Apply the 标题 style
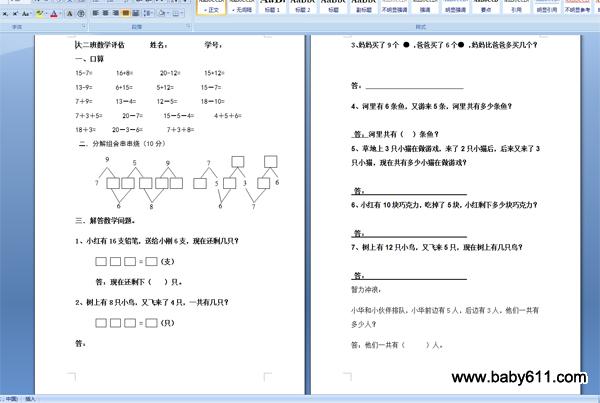This screenshot has height=403, width=600. 333,7
